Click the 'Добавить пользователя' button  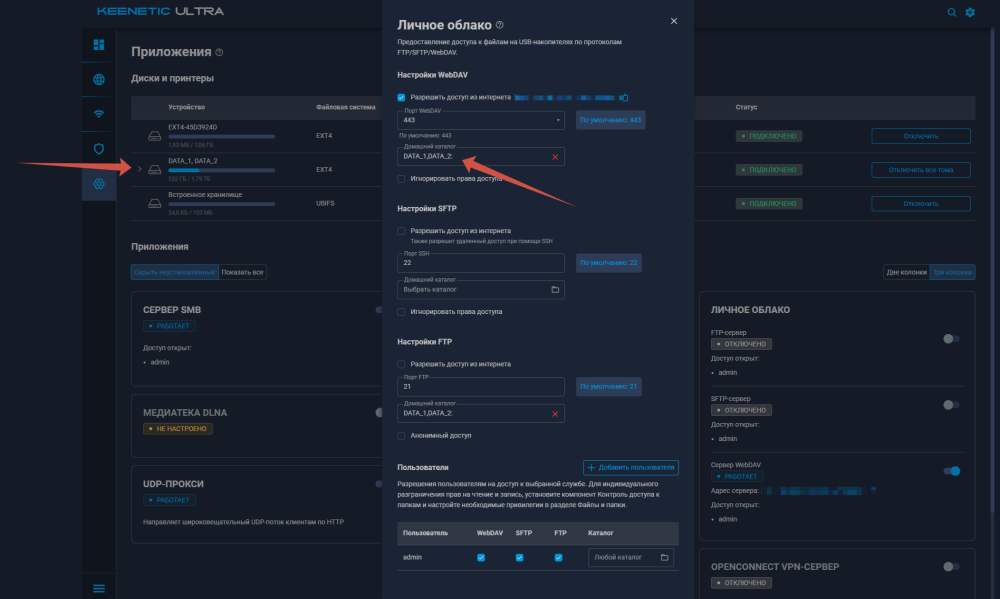pos(630,467)
